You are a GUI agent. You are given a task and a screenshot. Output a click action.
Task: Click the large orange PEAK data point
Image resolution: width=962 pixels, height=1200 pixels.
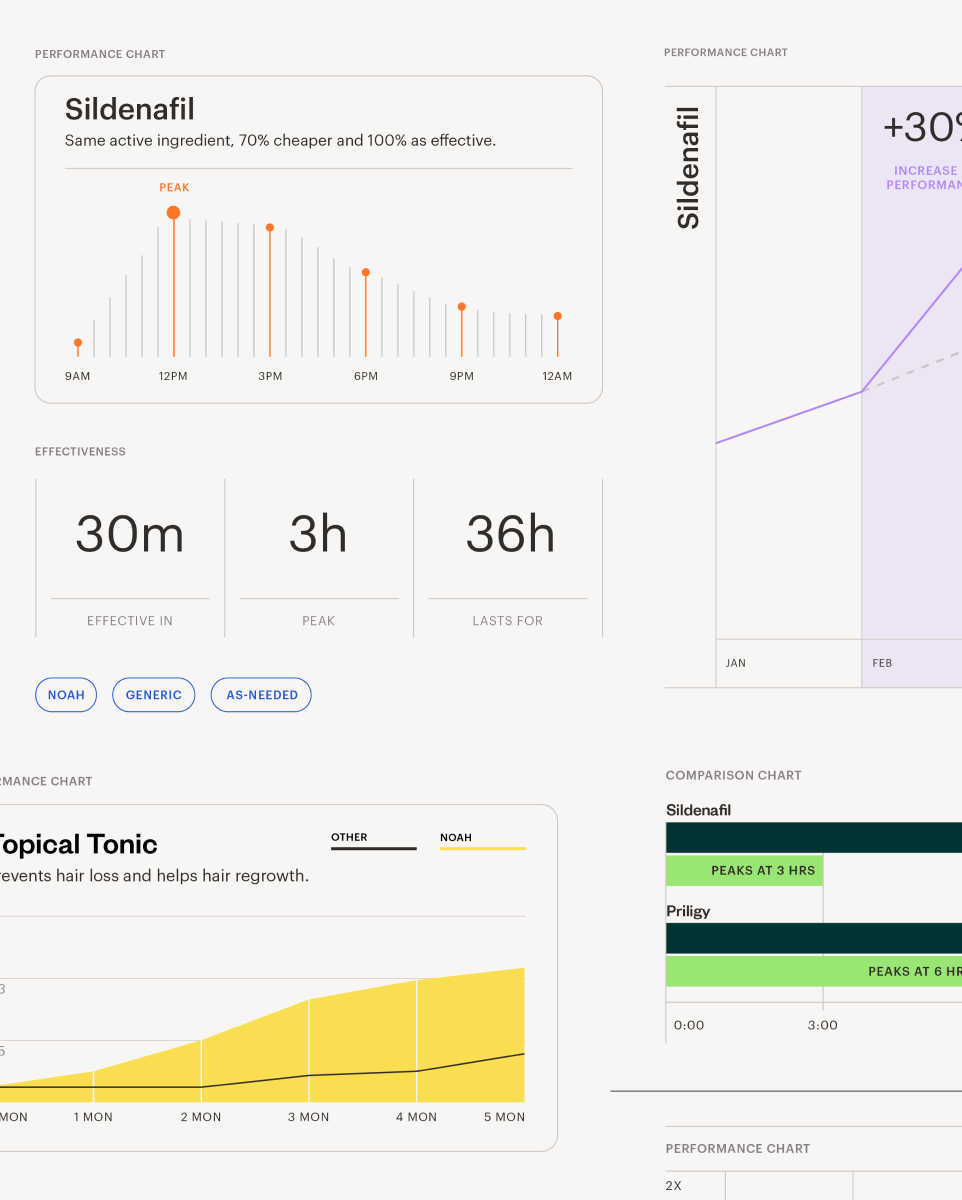pyautogui.click(x=173, y=212)
